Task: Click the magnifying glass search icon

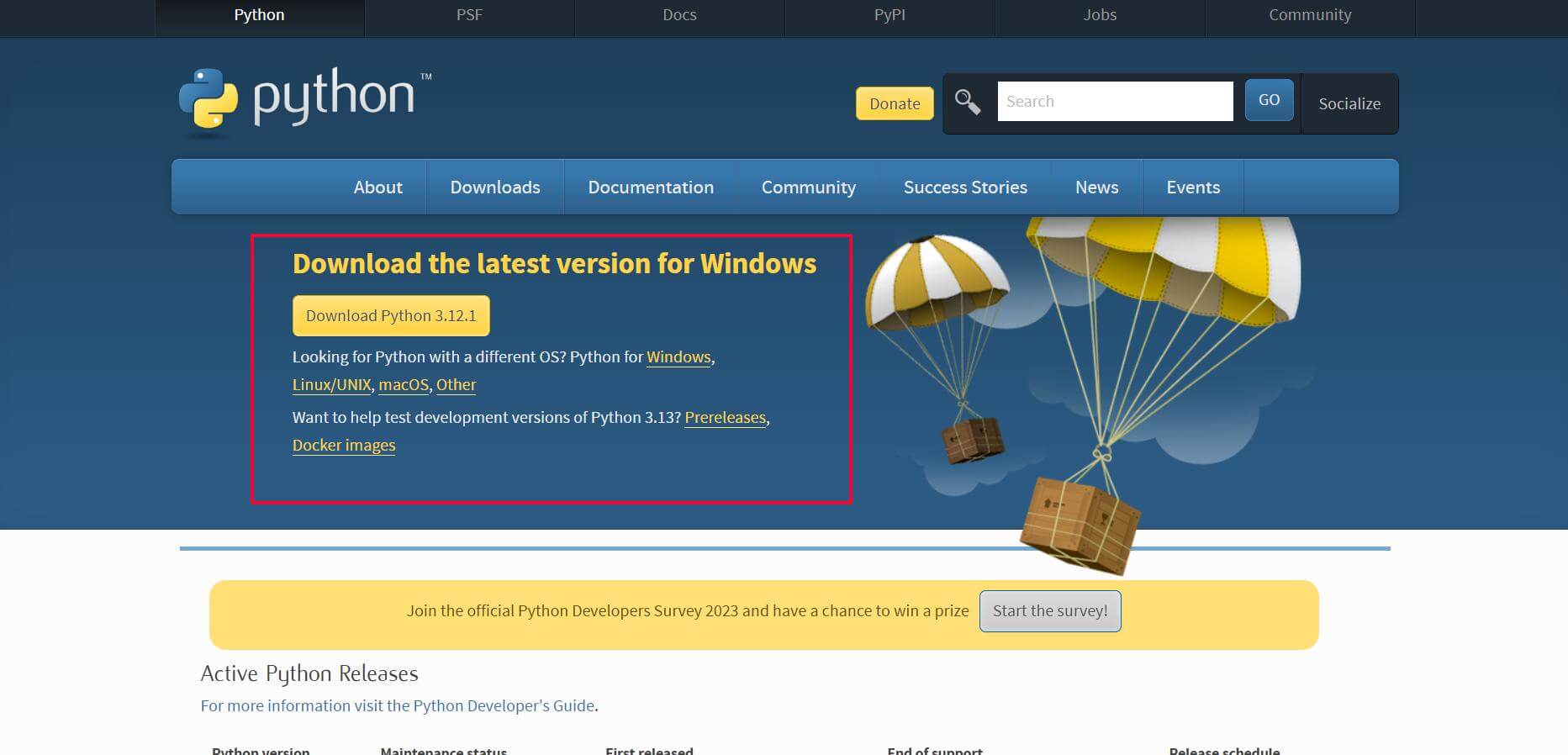Action: [x=968, y=102]
